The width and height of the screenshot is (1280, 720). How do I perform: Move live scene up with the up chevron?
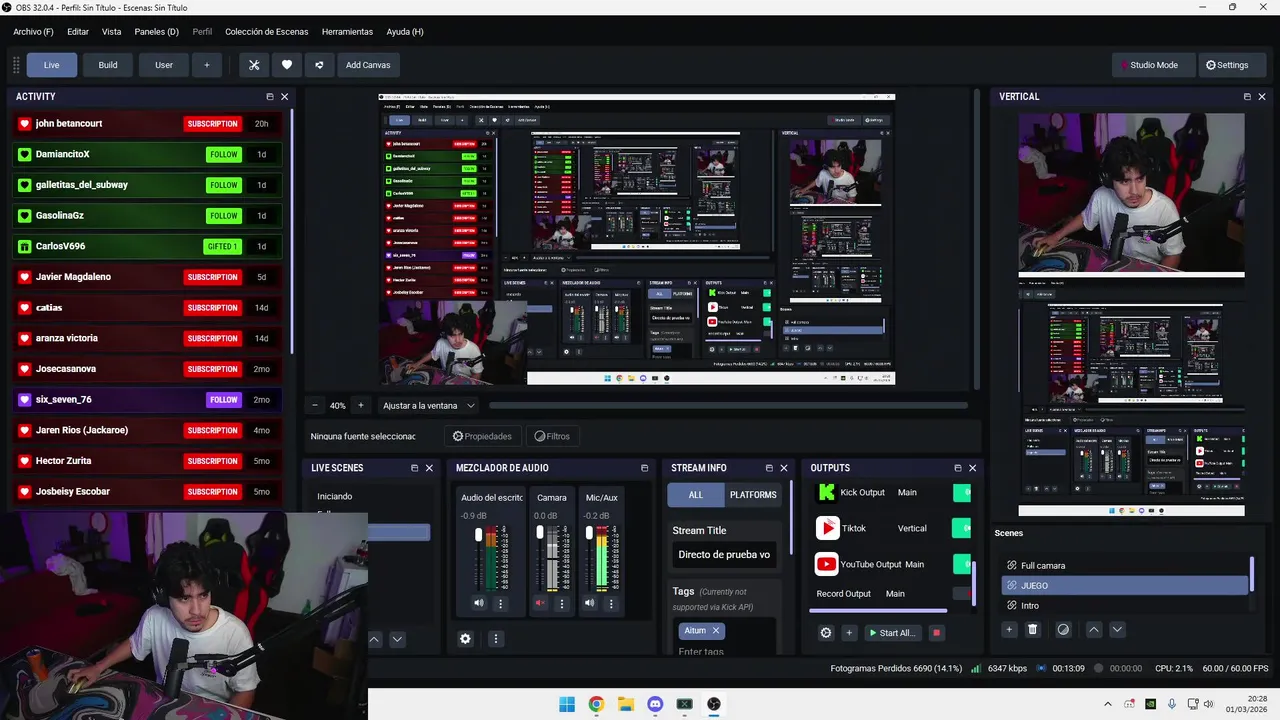(374, 639)
